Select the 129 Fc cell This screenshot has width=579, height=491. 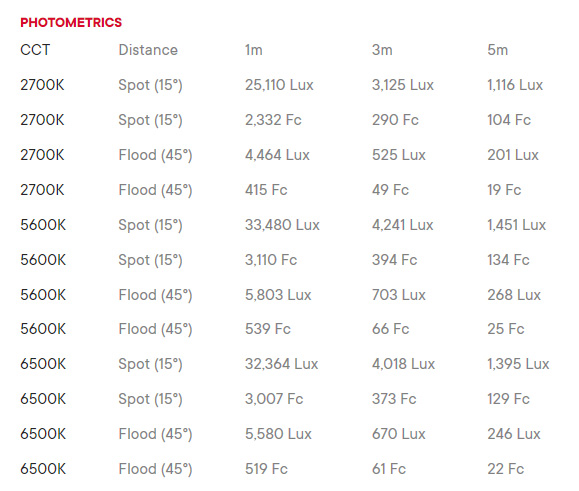508,399
